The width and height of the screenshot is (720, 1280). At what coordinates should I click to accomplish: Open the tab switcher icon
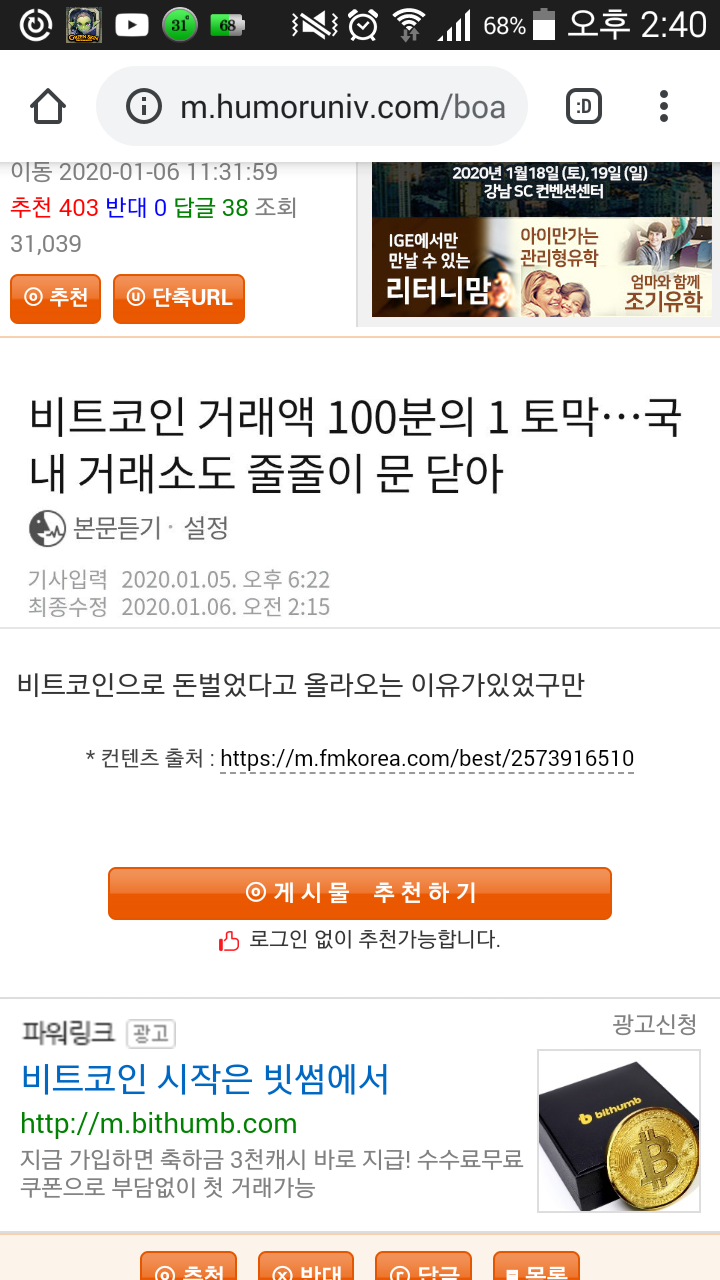[x=584, y=106]
